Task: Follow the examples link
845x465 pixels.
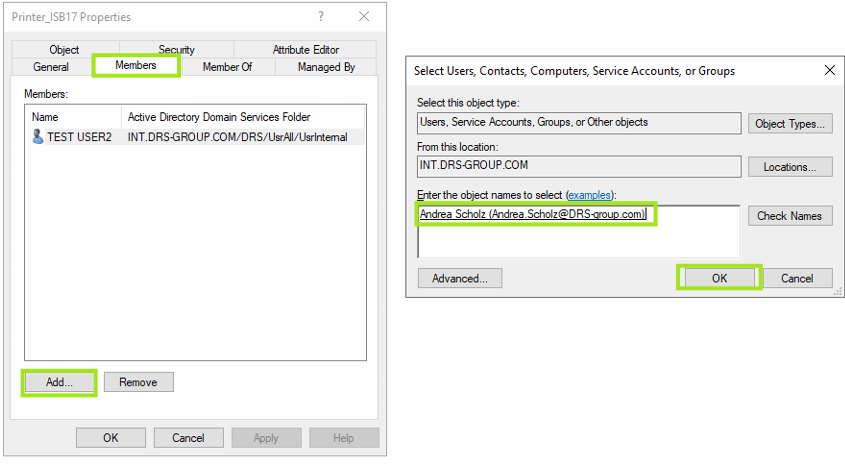Action: point(588,194)
